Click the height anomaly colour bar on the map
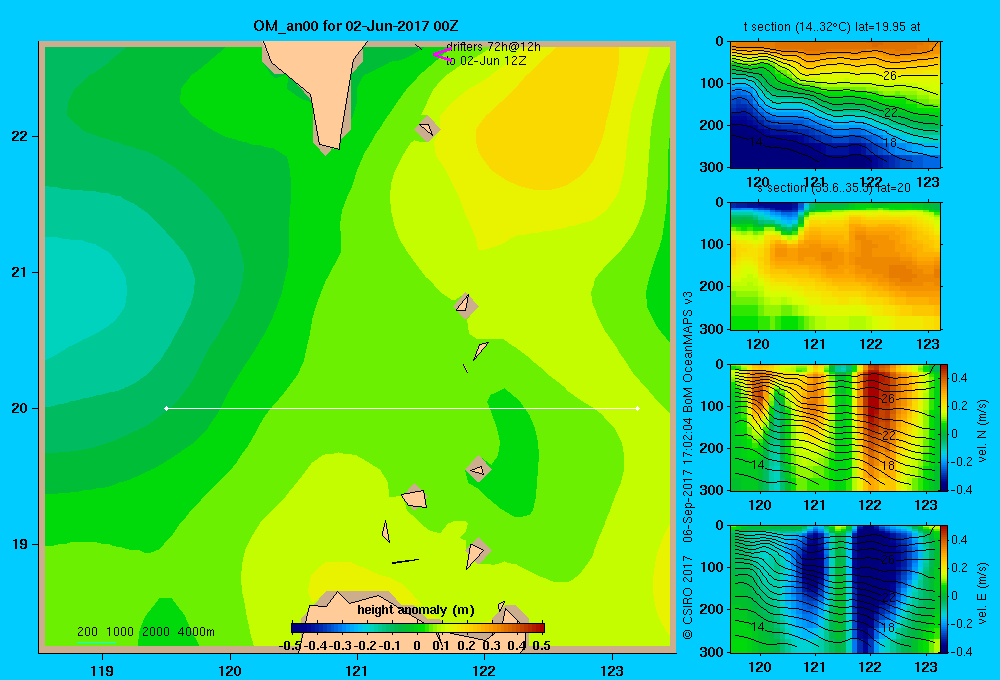 pos(418,628)
